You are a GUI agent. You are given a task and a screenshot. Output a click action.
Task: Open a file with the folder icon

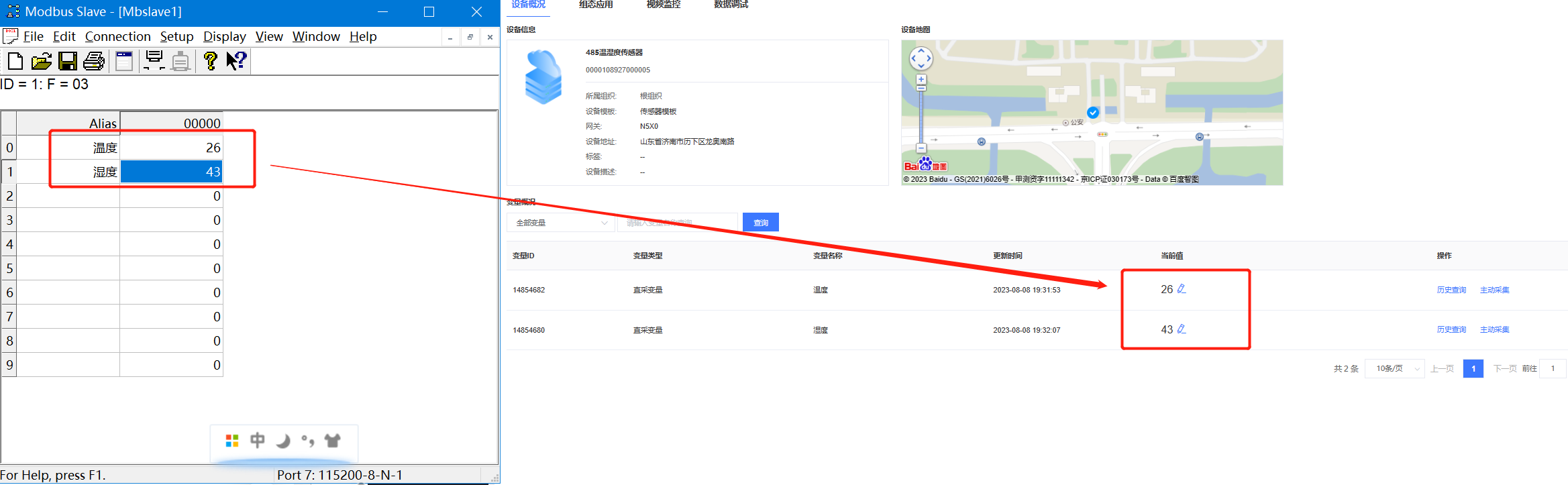point(42,62)
